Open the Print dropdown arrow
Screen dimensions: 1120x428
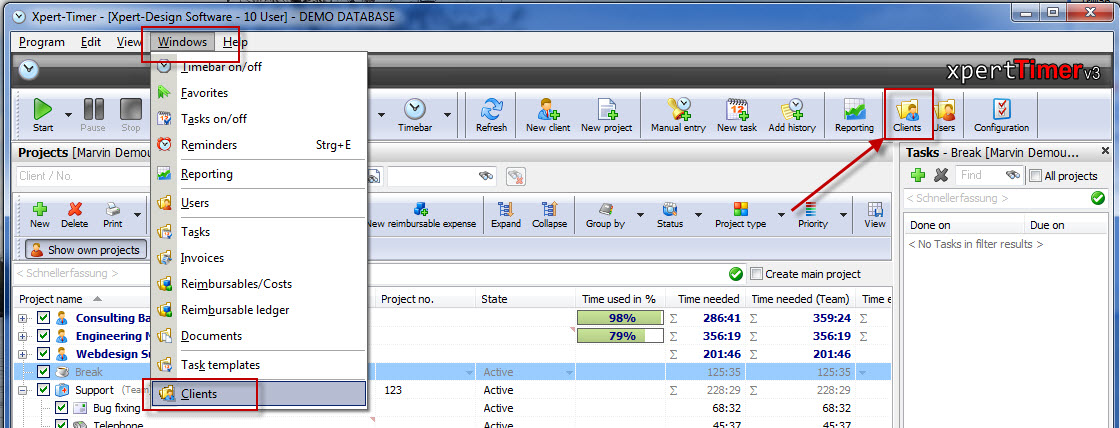pyautogui.click(x=136, y=214)
